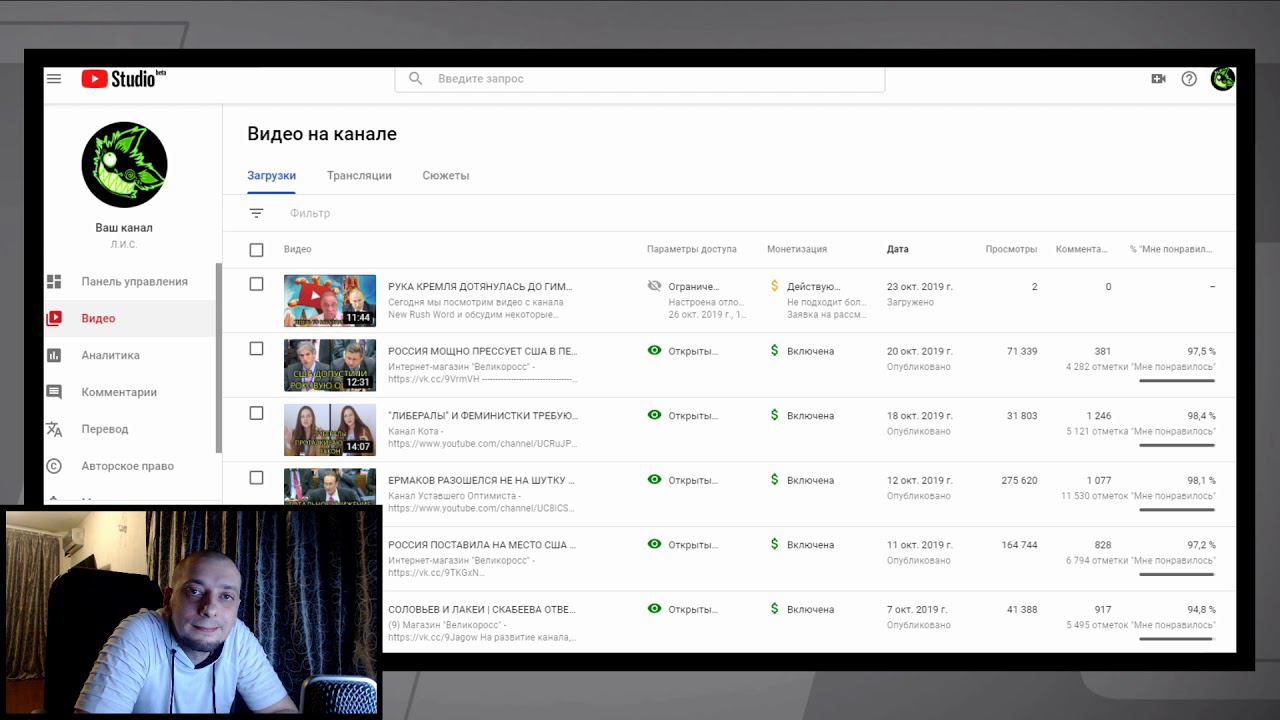Click the 12:31 video thumbnail
The height and width of the screenshot is (720, 1280).
330,365
